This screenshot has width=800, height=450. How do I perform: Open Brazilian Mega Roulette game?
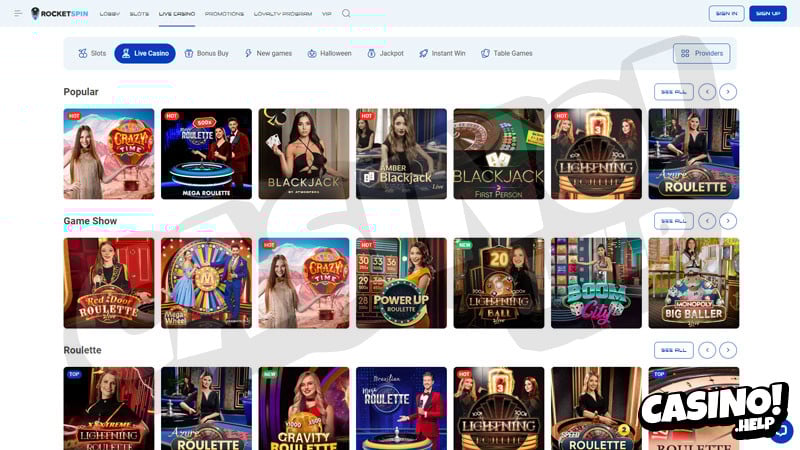point(401,408)
